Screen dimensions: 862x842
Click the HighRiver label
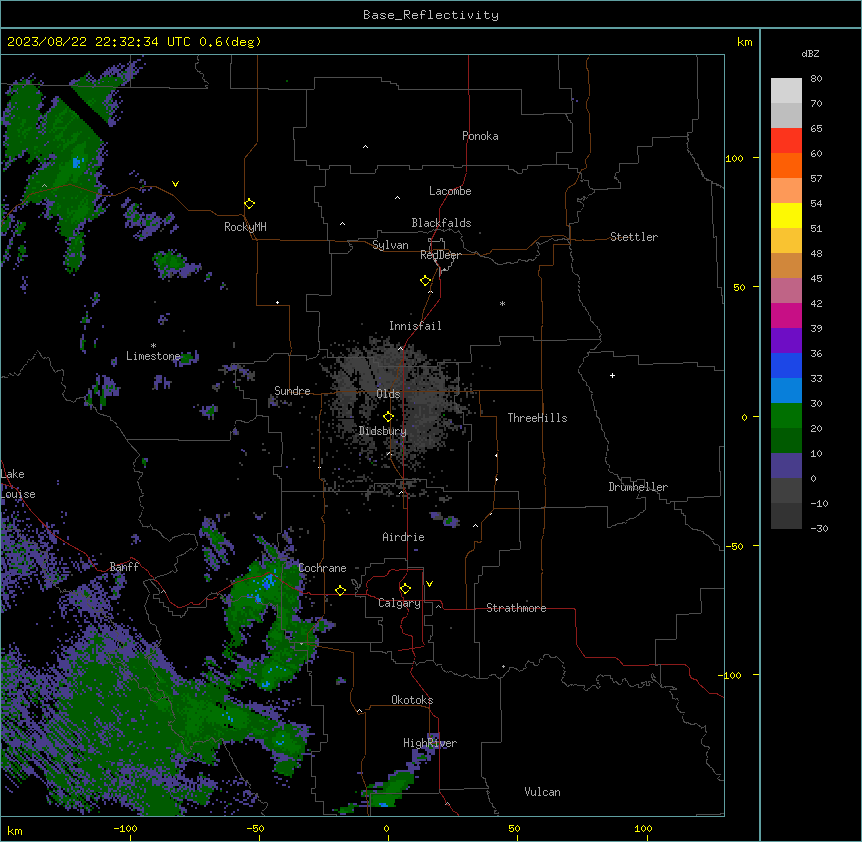[x=430, y=743]
